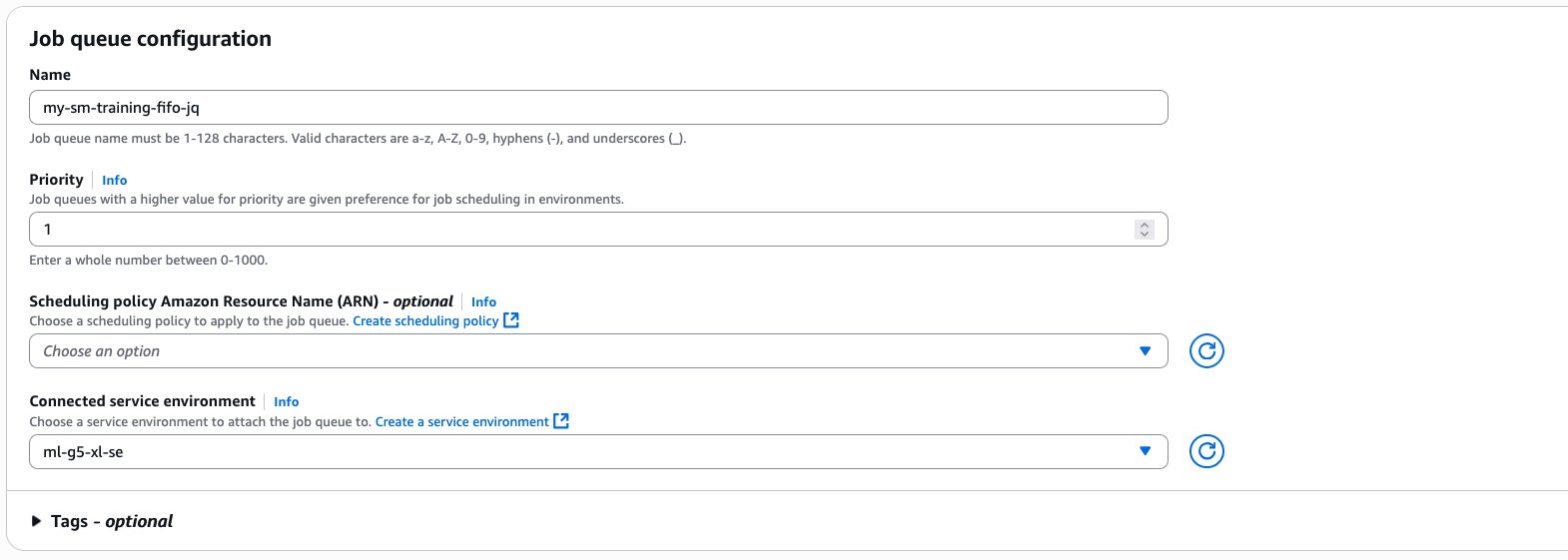Refresh the connected service environment list
The width and height of the screenshot is (1568, 560).
(1206, 451)
